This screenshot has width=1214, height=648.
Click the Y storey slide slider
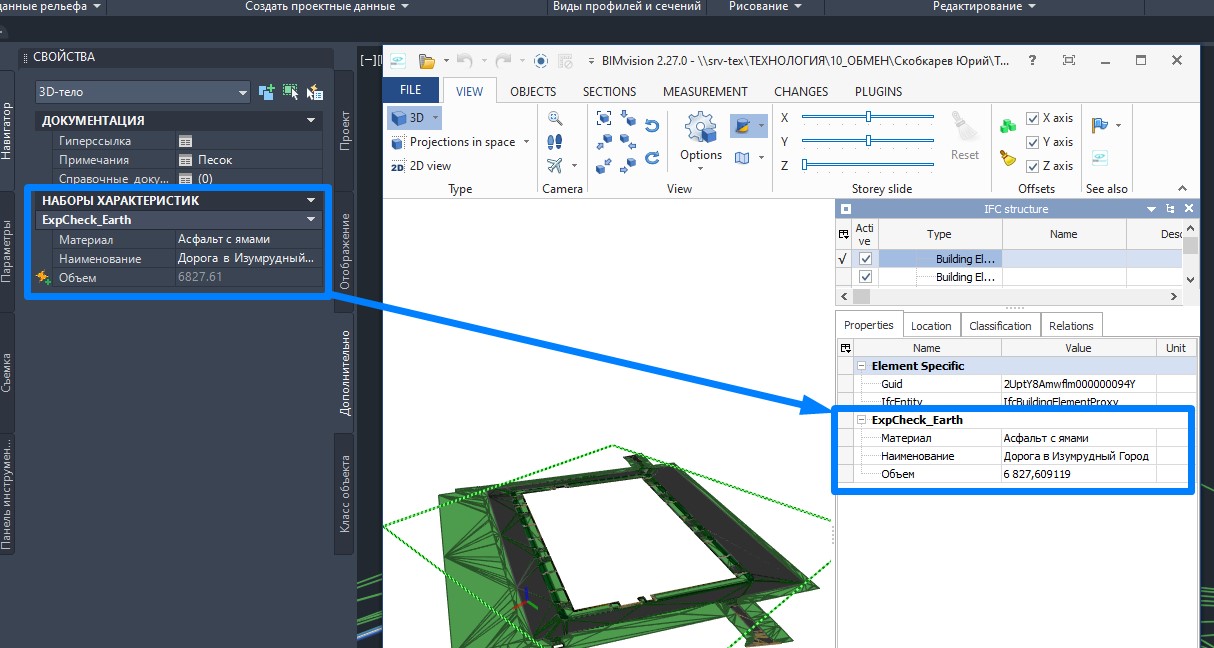(868, 141)
